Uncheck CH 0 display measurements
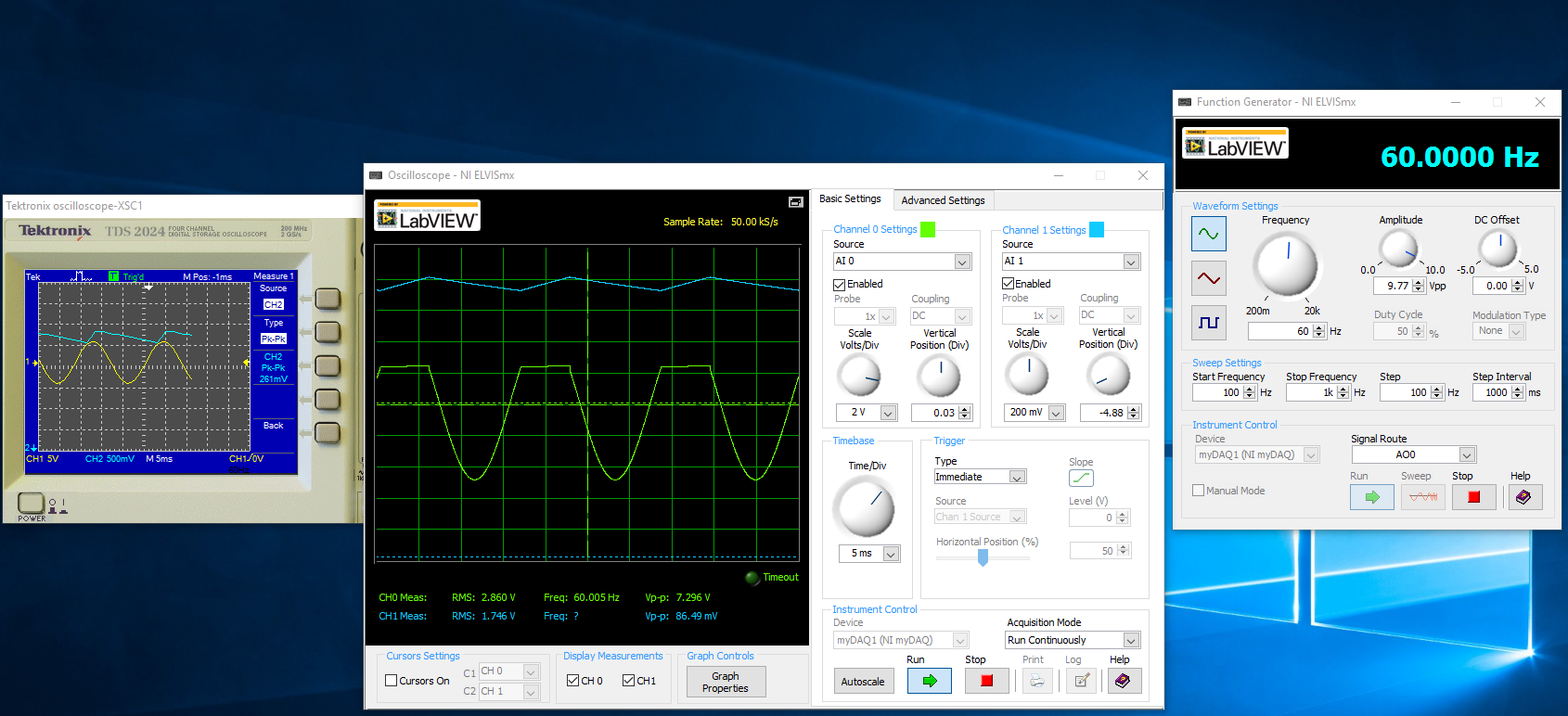Image resolution: width=1568 pixels, height=716 pixels. click(572, 681)
